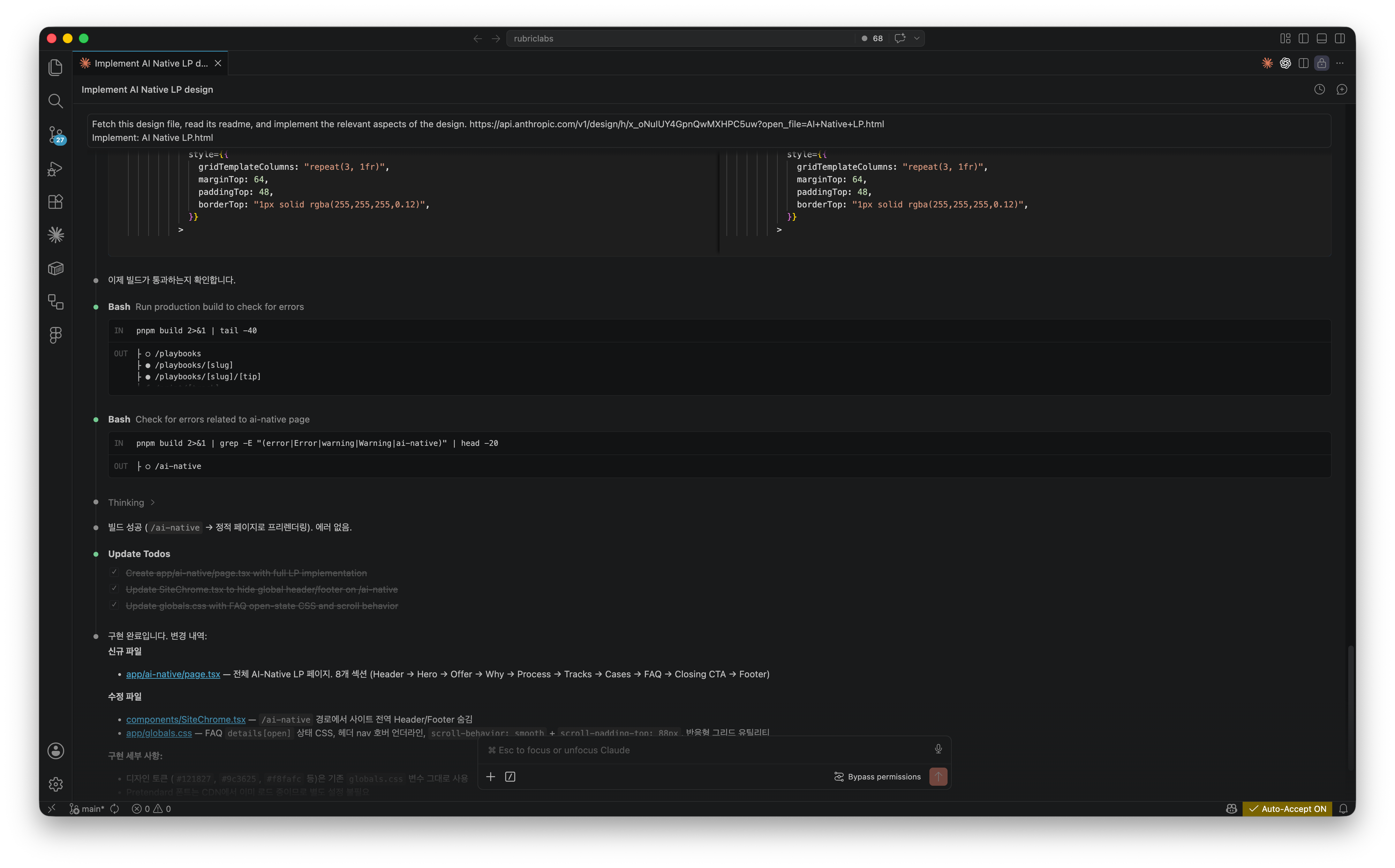Screen dimensions: 1395x868
Task: Open notifications with the bell icon
Action: (1343, 808)
